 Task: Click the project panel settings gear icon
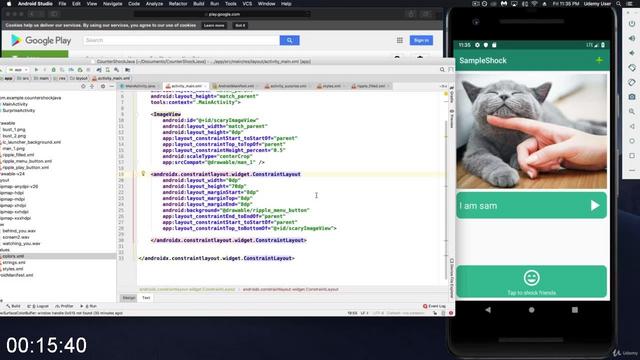pyautogui.click(x=103, y=86)
